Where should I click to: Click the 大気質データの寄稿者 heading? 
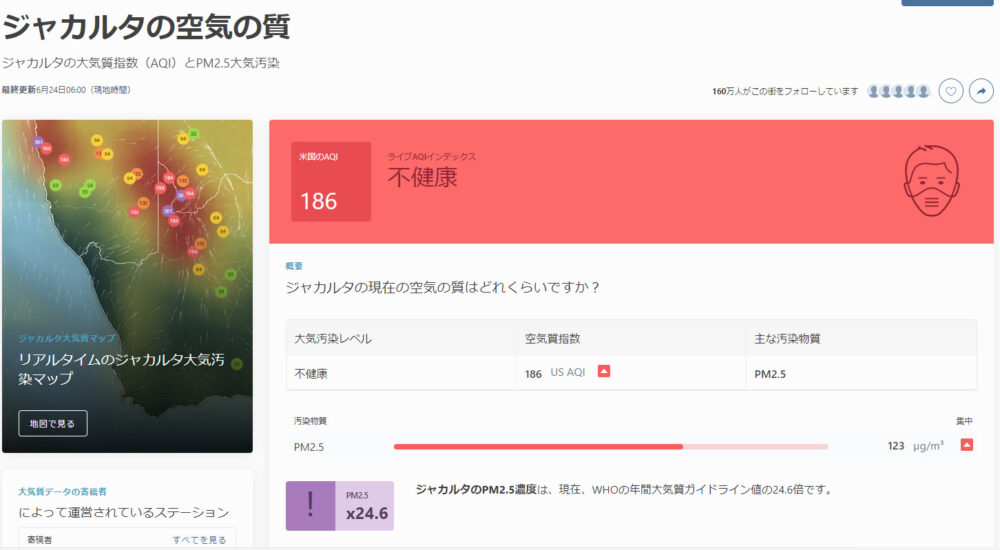click(62, 491)
